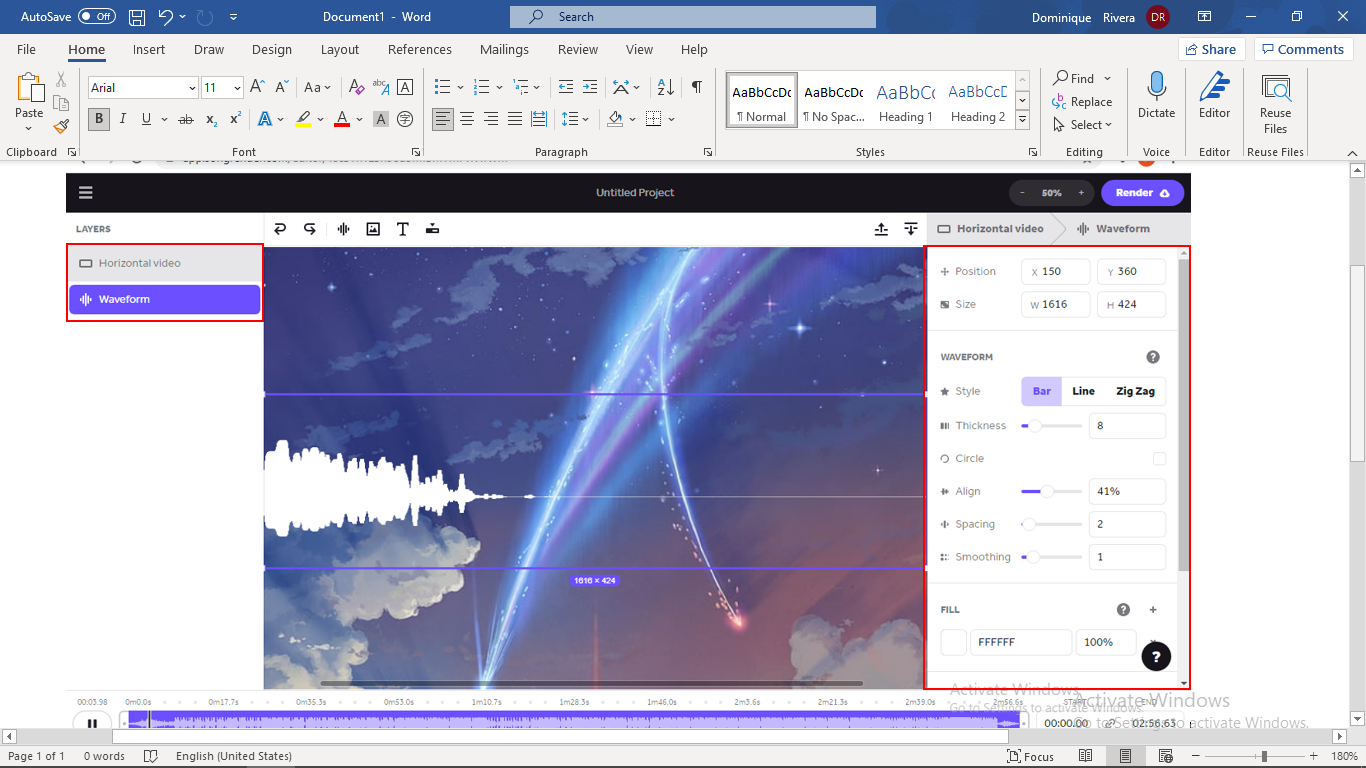
Task: Click the enclose characters icon
Action: 405,119
